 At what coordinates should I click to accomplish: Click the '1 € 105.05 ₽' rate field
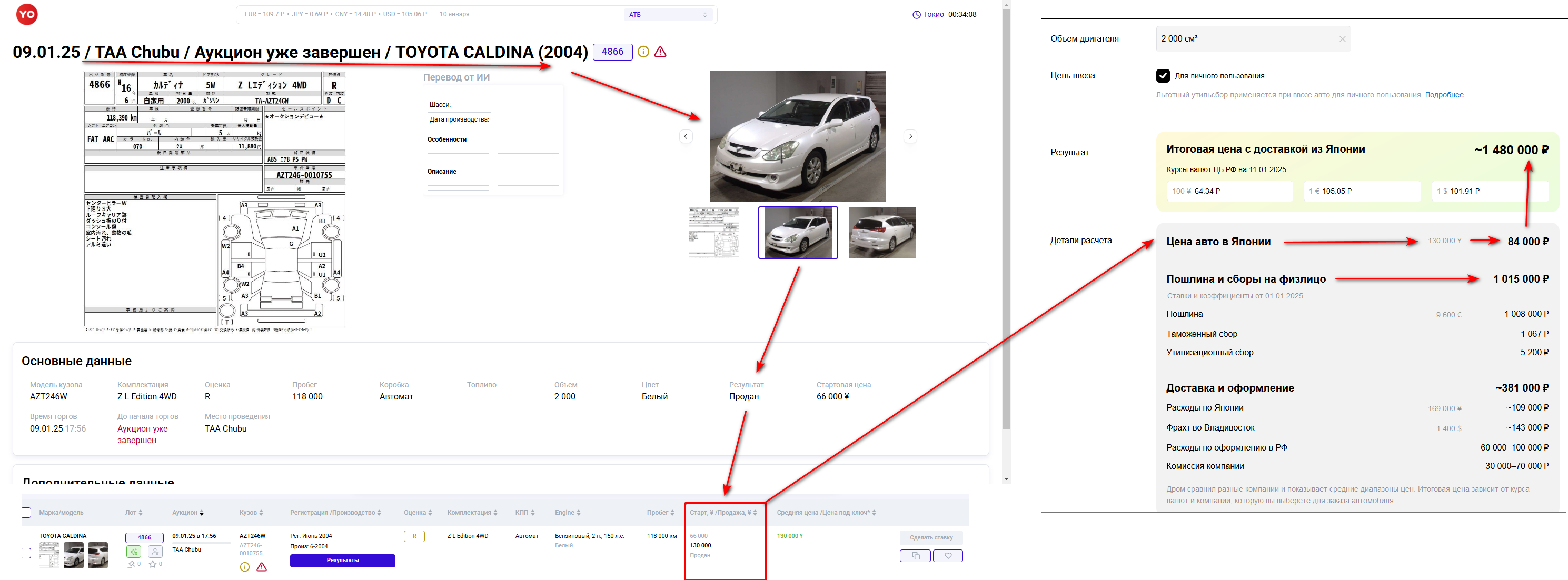1362,191
